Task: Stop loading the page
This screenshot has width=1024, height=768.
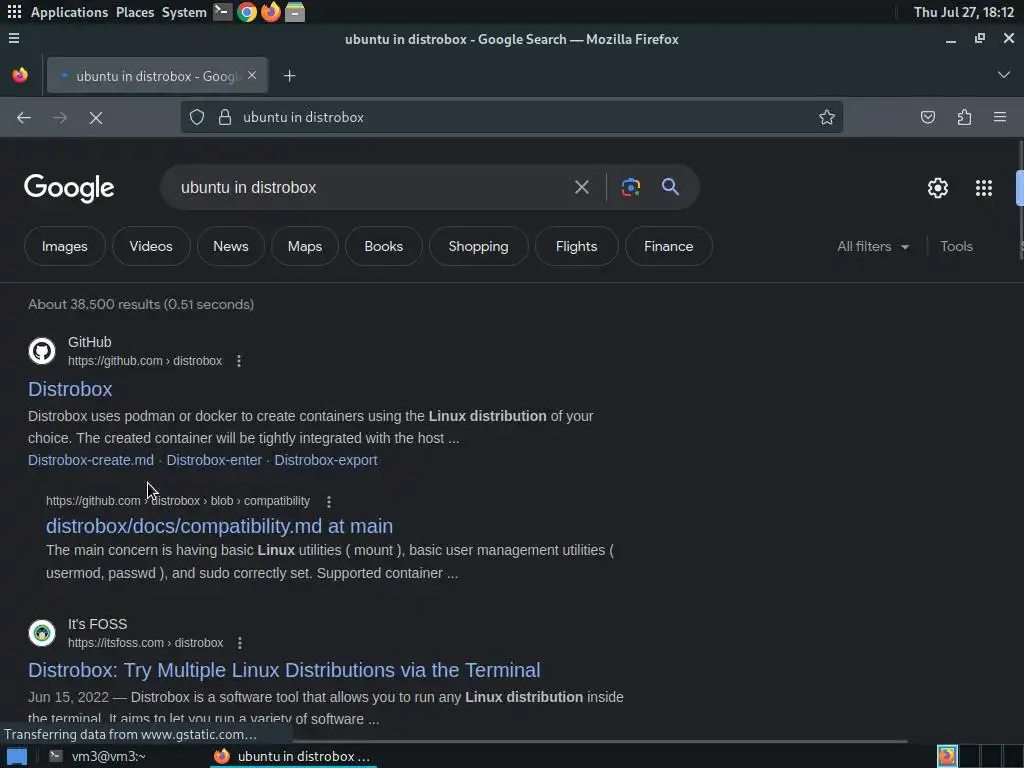Action: pyautogui.click(x=96, y=118)
